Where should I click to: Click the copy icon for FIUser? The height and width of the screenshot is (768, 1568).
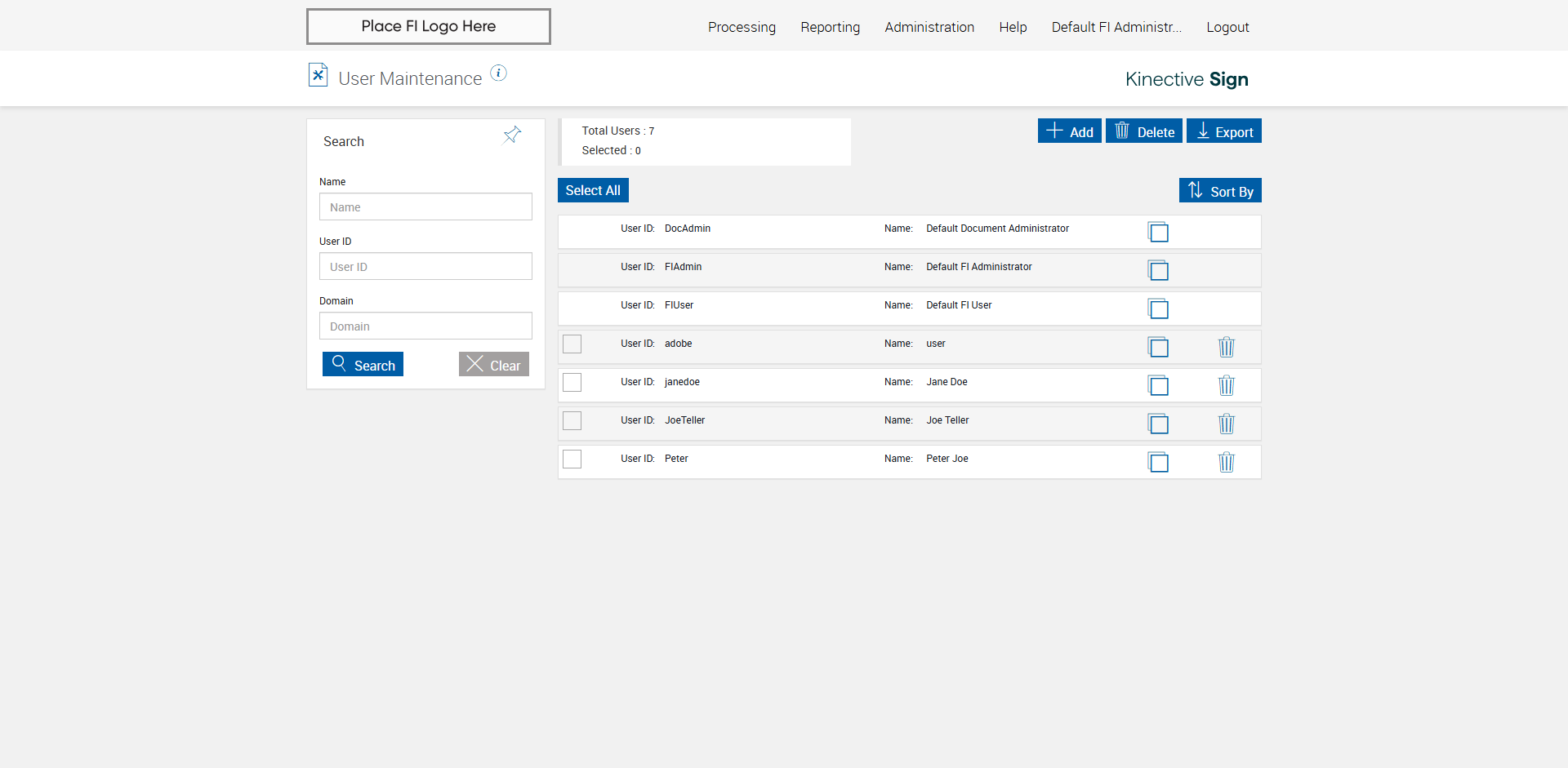pos(1158,309)
